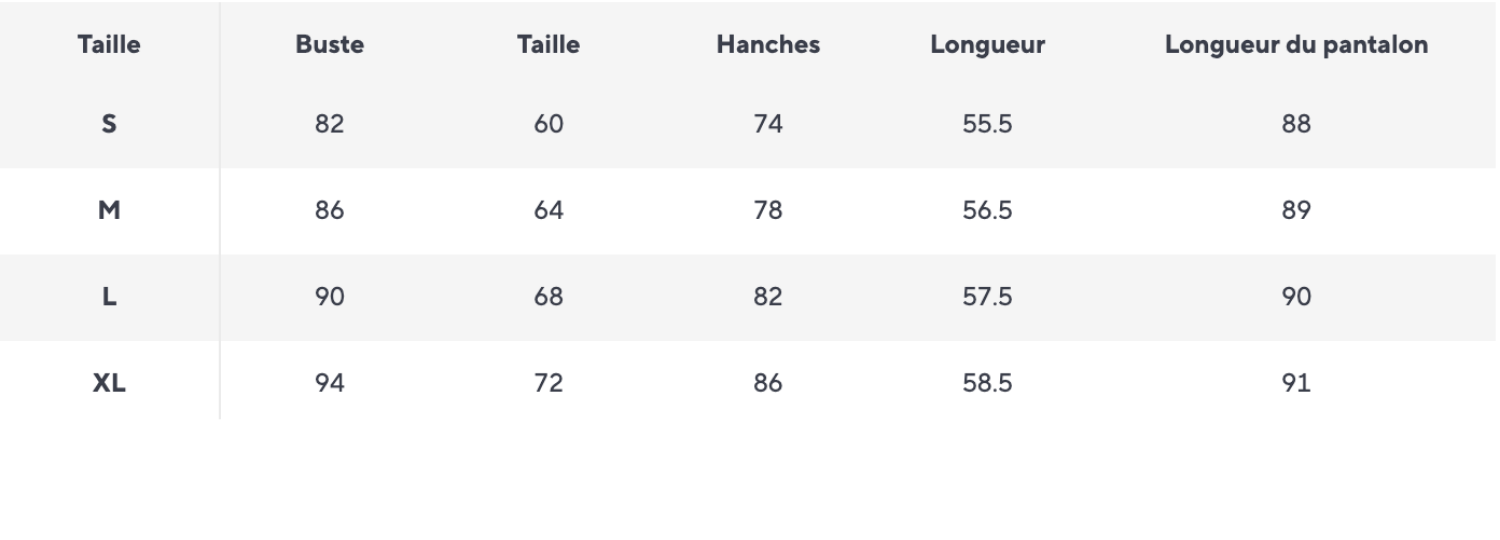Click the Buste column header
This screenshot has height=540, width=1500.
click(x=329, y=45)
